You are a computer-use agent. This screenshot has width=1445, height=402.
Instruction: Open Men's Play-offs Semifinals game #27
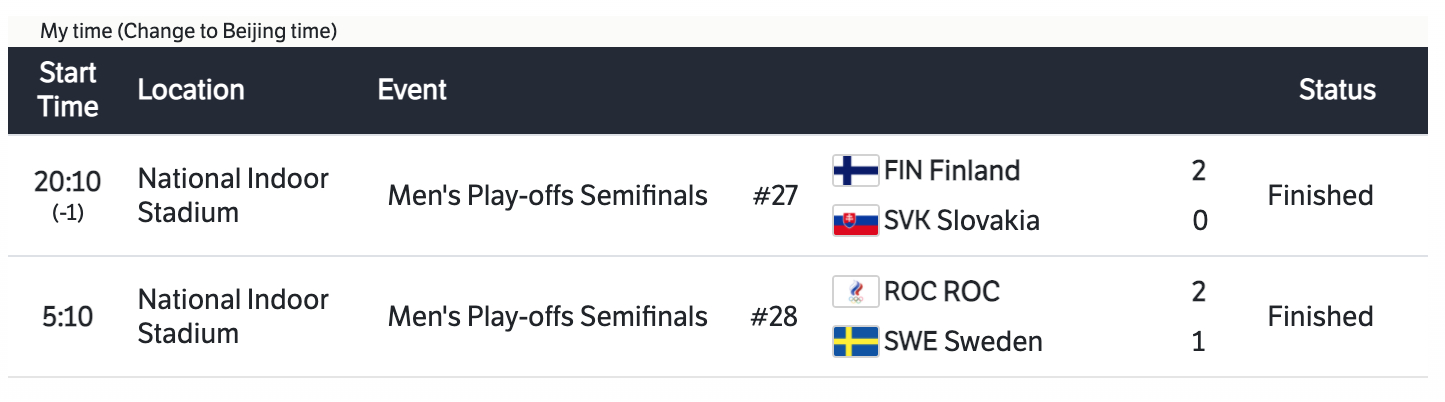coord(547,195)
